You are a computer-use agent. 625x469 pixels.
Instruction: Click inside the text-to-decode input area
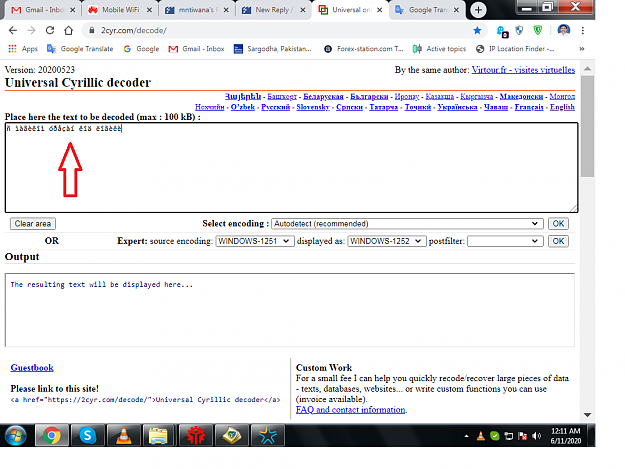291,167
